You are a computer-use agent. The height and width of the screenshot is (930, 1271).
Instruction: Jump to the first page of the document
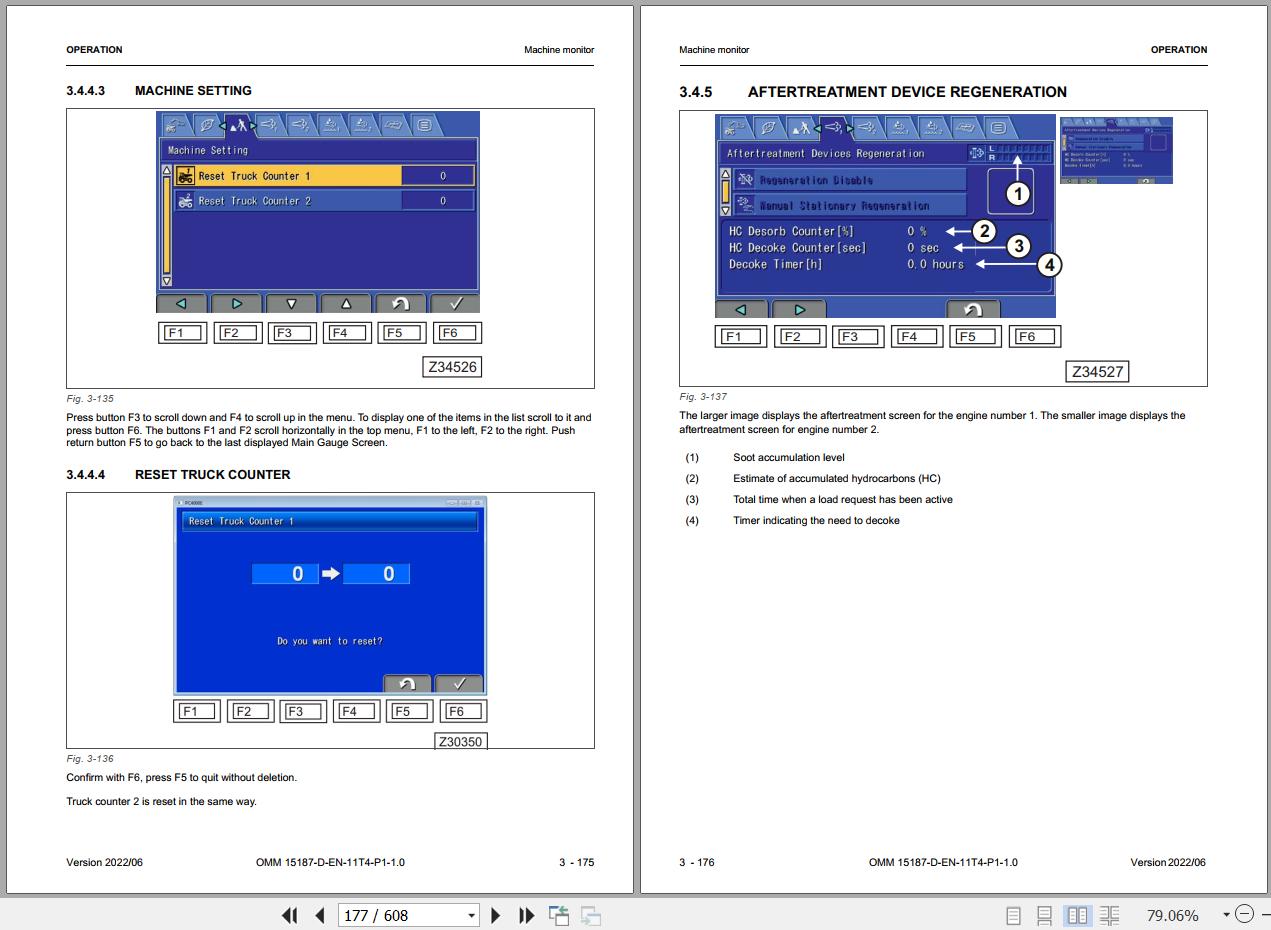[x=290, y=915]
